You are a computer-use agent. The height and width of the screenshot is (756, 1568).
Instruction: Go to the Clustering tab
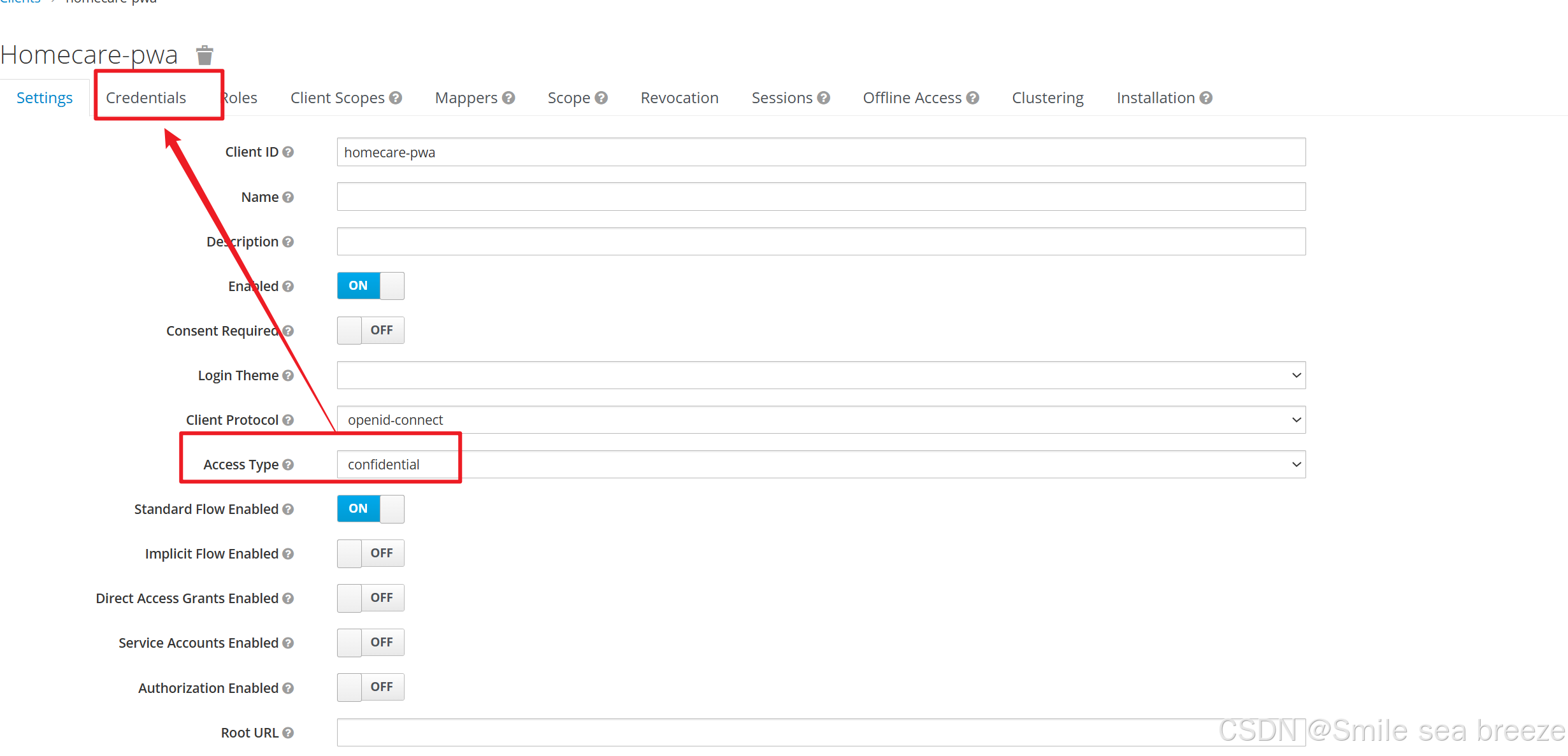tap(1047, 98)
